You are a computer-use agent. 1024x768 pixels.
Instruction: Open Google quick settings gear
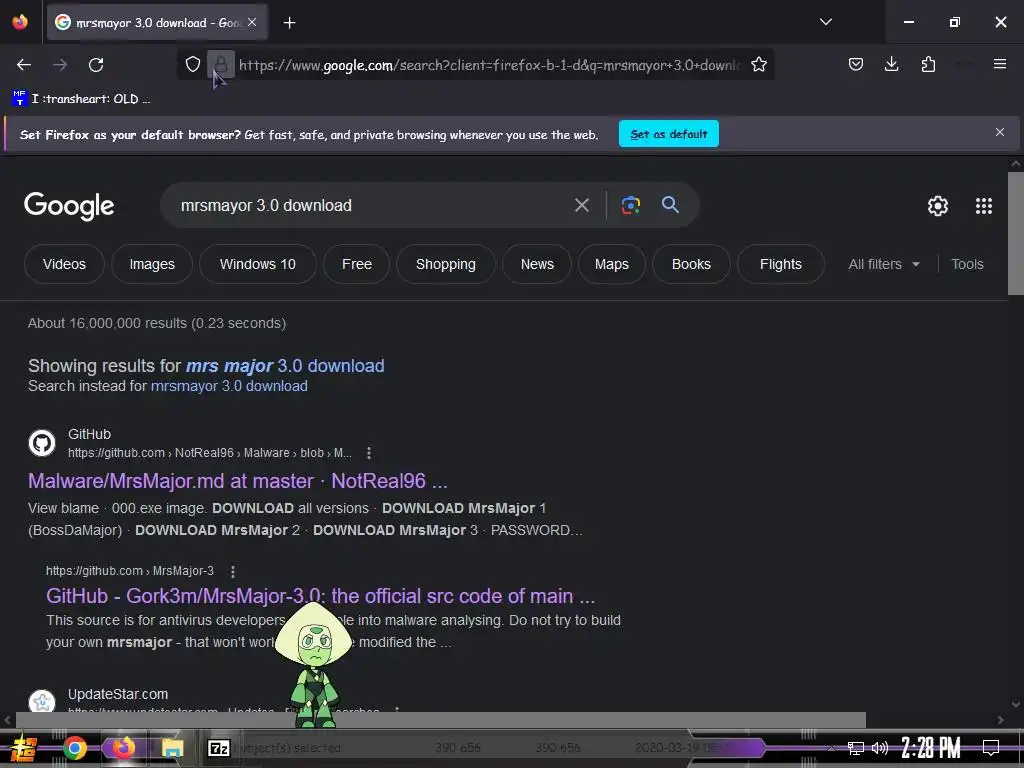tap(937, 206)
